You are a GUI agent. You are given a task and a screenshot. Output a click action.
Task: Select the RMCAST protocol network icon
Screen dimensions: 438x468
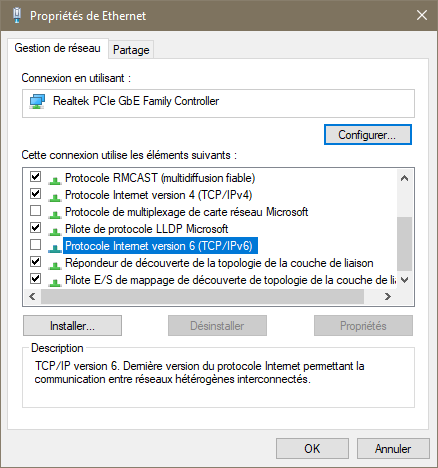(55, 180)
